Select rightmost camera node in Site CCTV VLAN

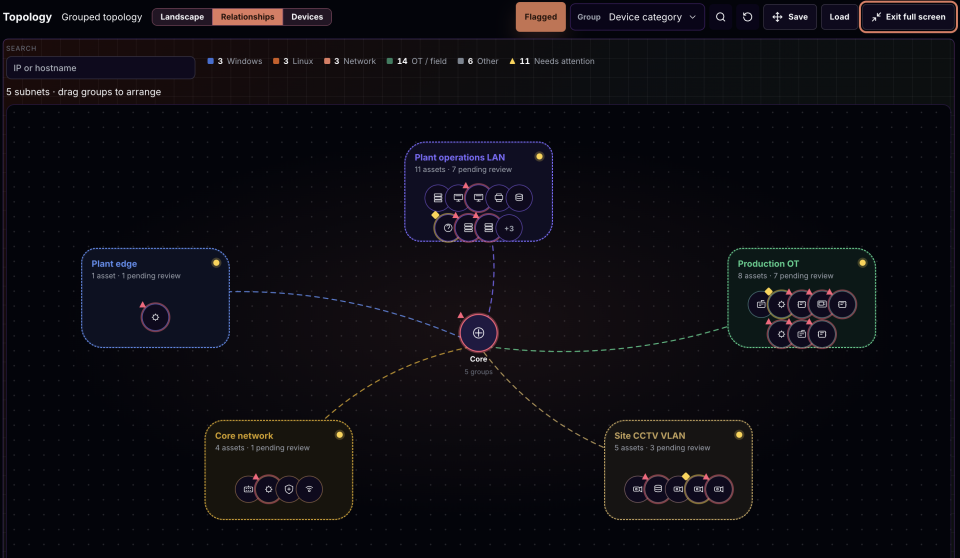point(719,489)
